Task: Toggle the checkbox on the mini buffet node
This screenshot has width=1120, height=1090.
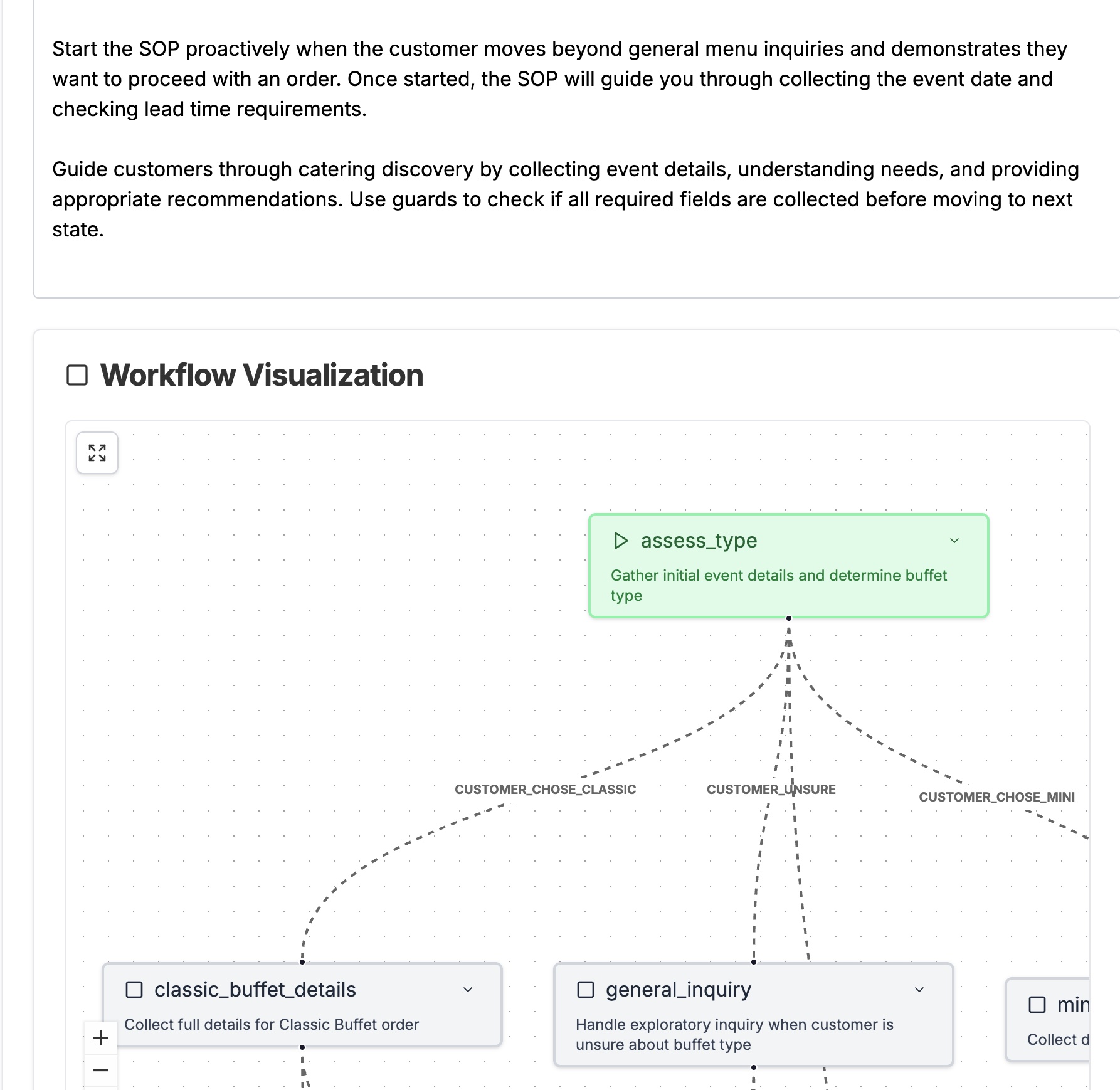Action: click(1038, 1005)
